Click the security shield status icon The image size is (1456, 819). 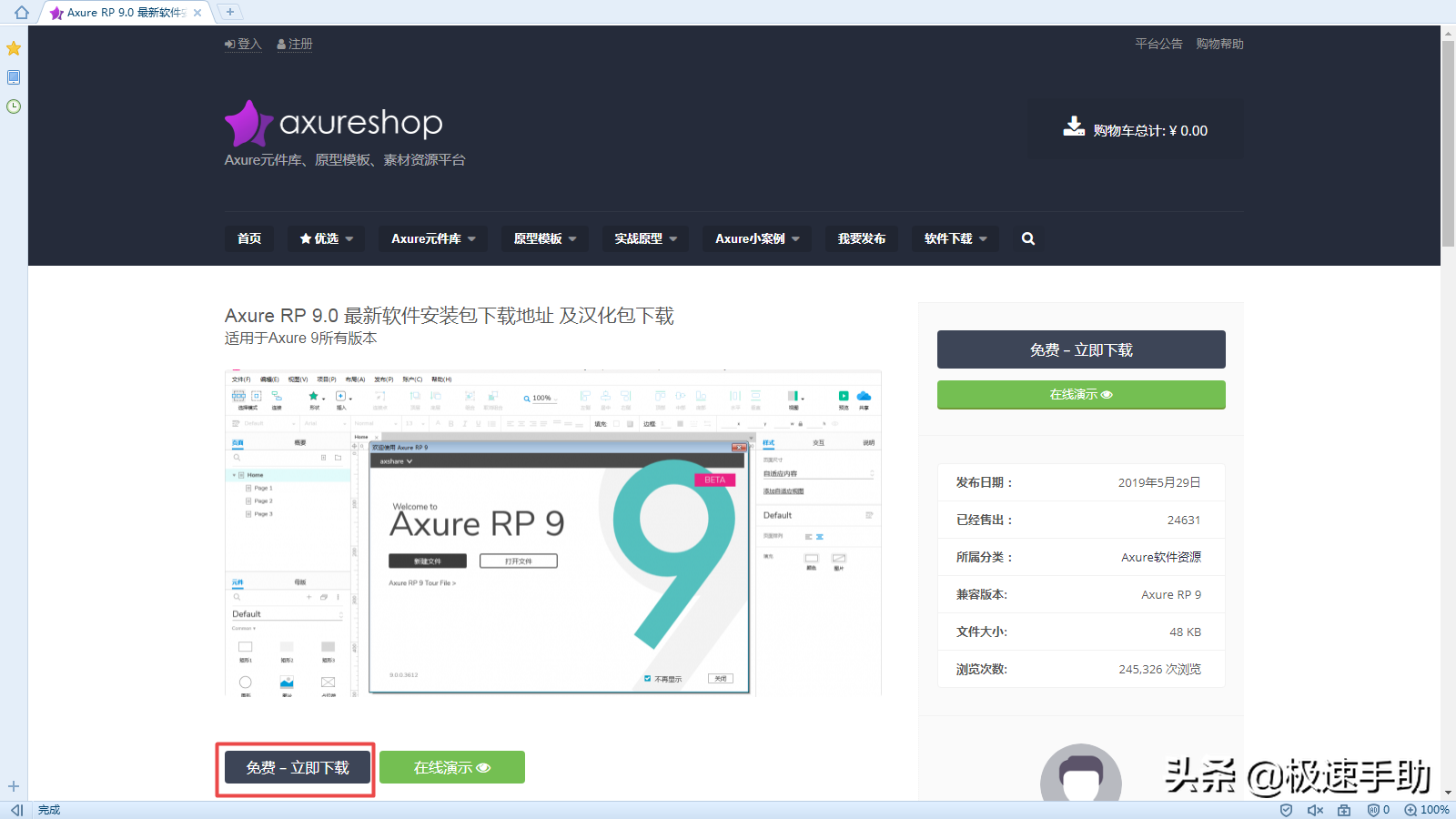click(1286, 810)
